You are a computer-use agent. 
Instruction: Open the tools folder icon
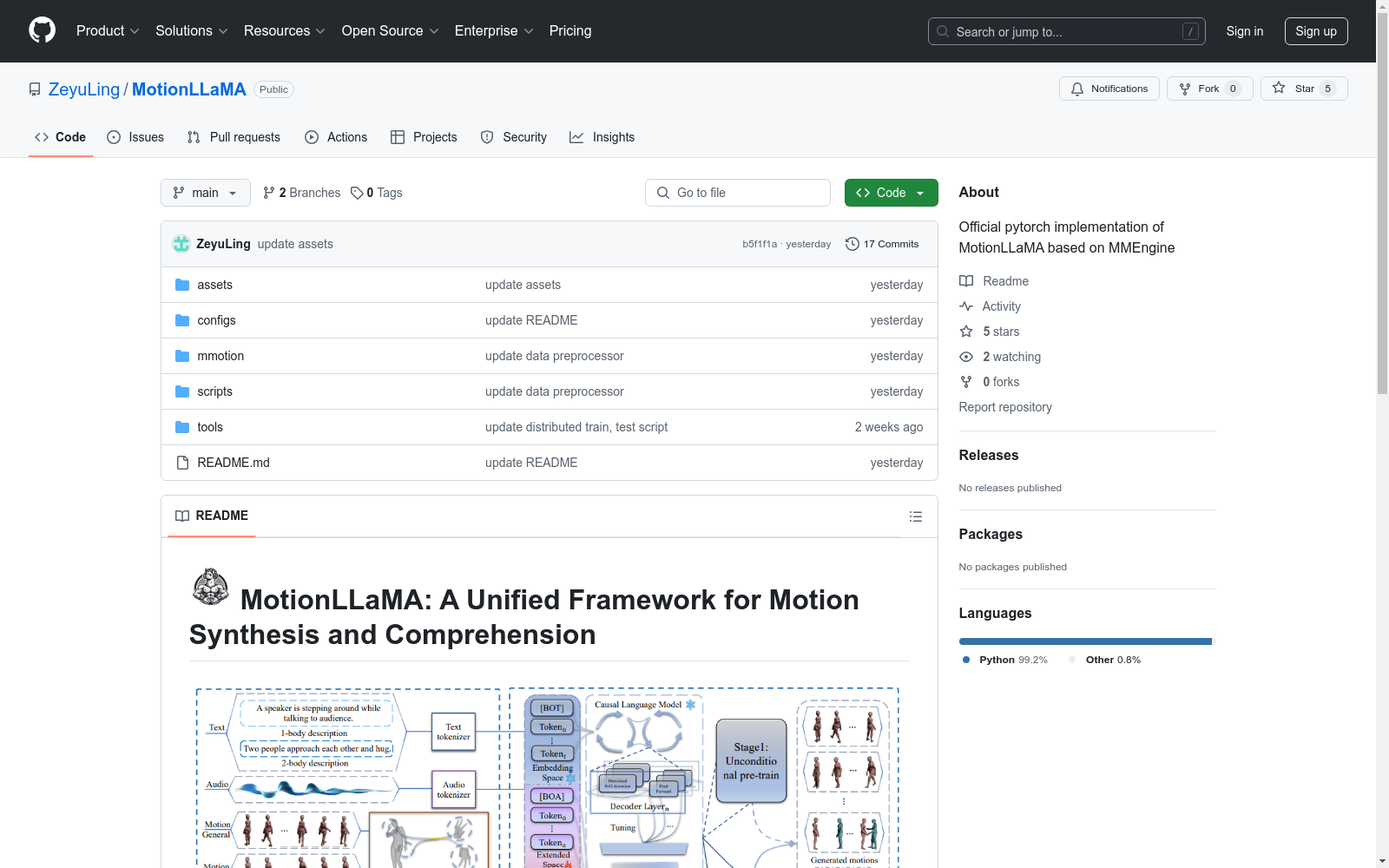pos(182,427)
